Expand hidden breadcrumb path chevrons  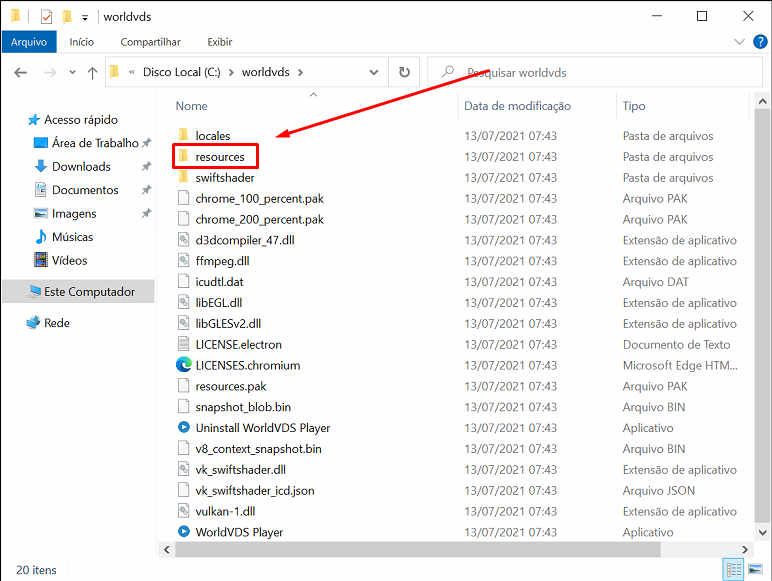132,72
